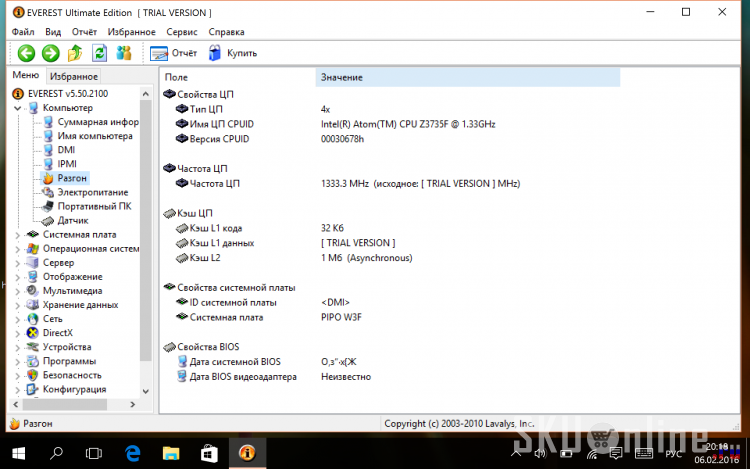Image resolution: width=750 pixels, height=469 pixels.
Task: Click the Отчёт report toolbar button
Action: point(173,53)
